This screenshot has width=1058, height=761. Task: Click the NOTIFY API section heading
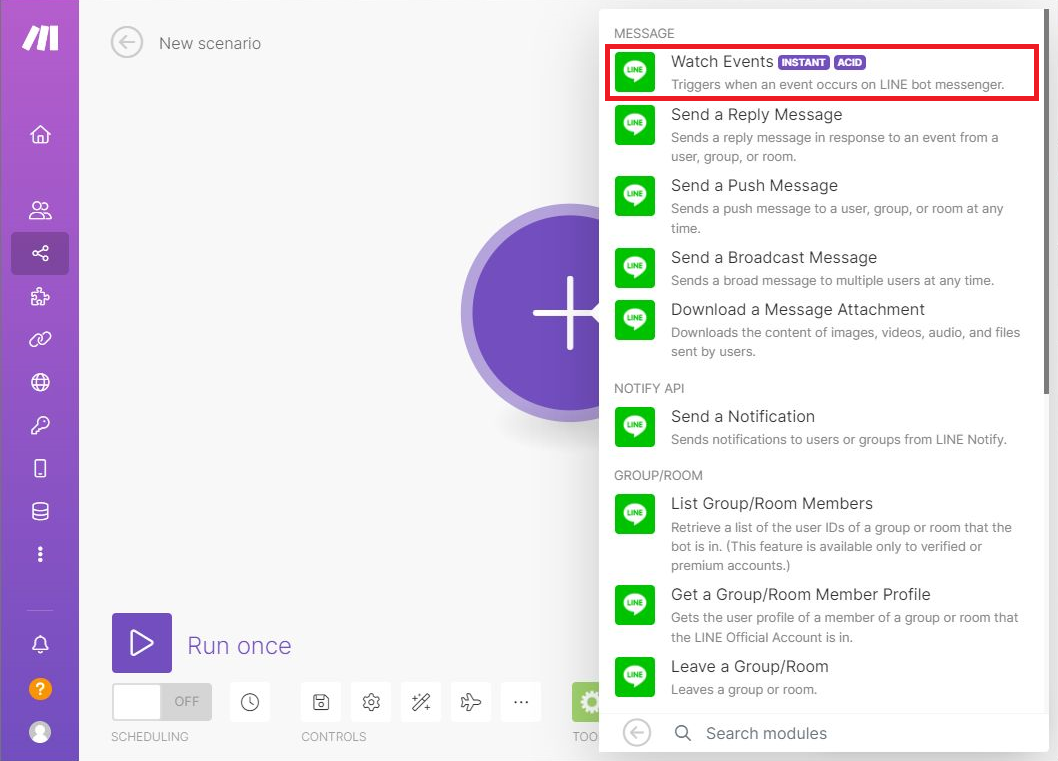(x=649, y=388)
